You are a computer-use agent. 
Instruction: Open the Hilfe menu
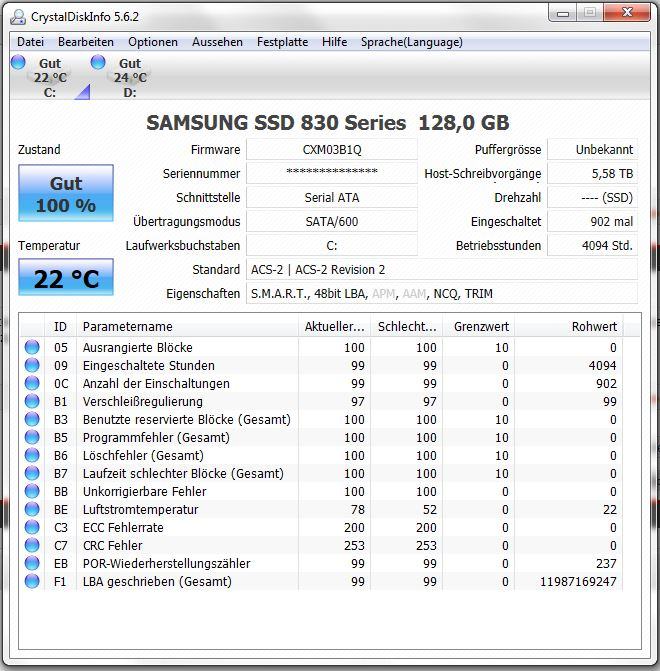click(x=335, y=42)
